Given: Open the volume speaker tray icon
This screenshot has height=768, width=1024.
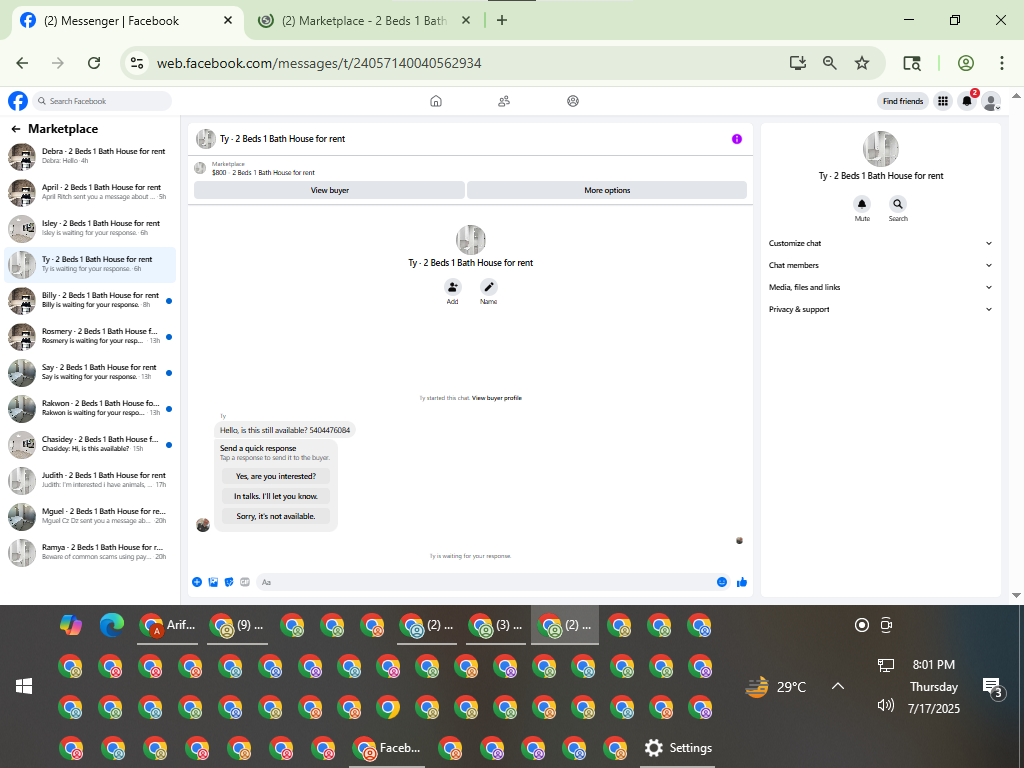Looking at the screenshot, I should [x=886, y=705].
